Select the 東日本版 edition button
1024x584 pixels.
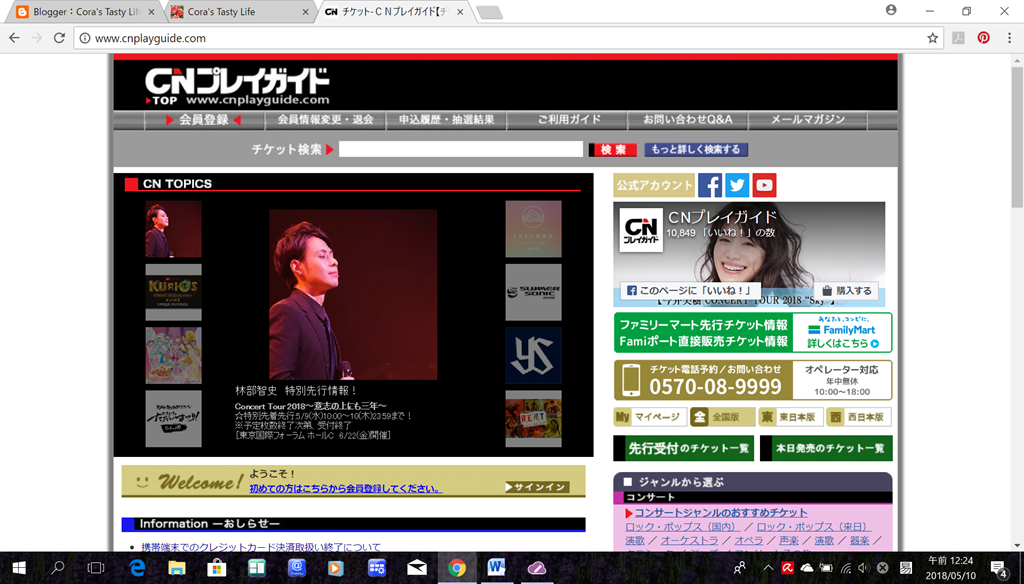tap(790, 417)
